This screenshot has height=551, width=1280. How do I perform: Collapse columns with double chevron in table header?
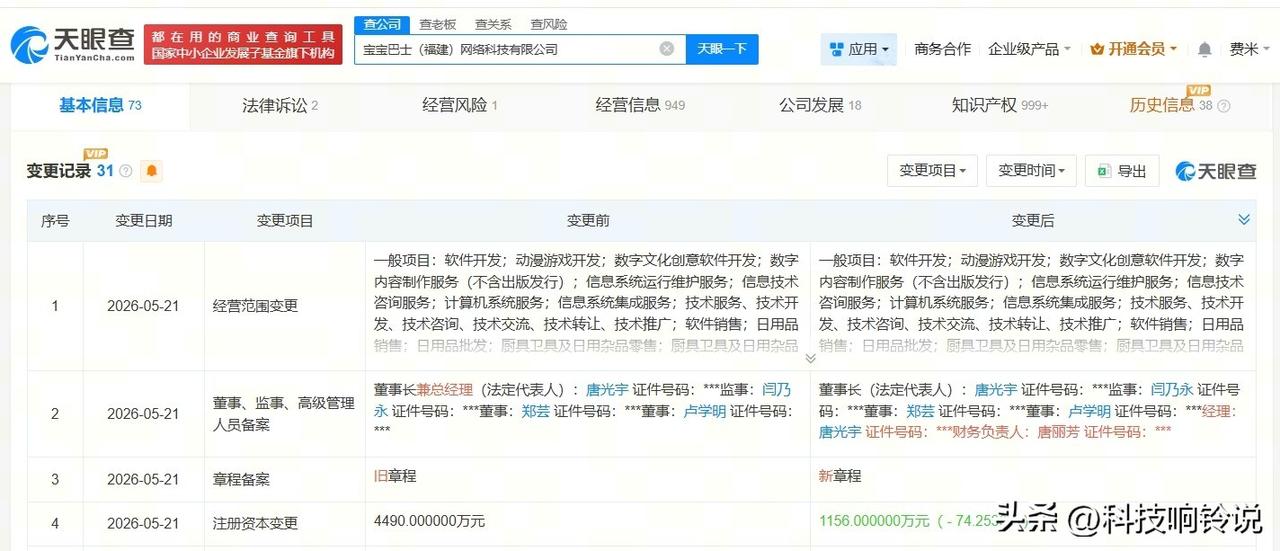(x=1244, y=219)
